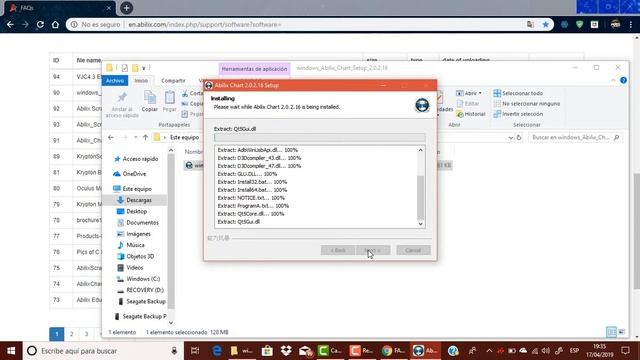Click Editar in the Abrir group
Viewport: 640px width, 360px height.
[x=468, y=104]
